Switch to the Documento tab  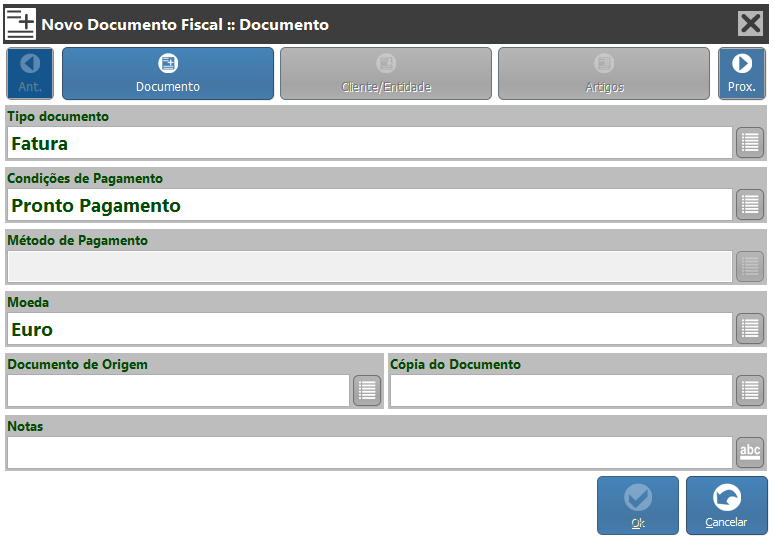coord(168,74)
